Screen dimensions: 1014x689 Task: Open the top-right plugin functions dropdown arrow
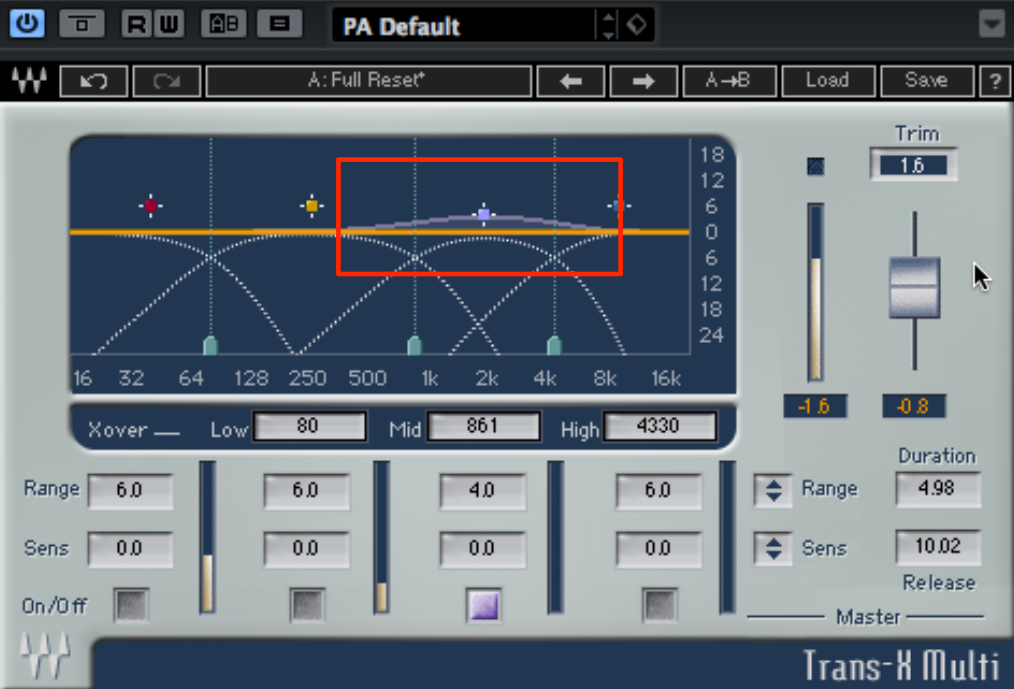991,25
